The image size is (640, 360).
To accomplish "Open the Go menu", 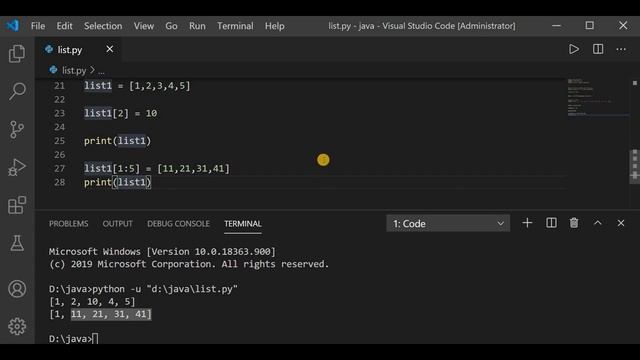I will [x=171, y=26].
